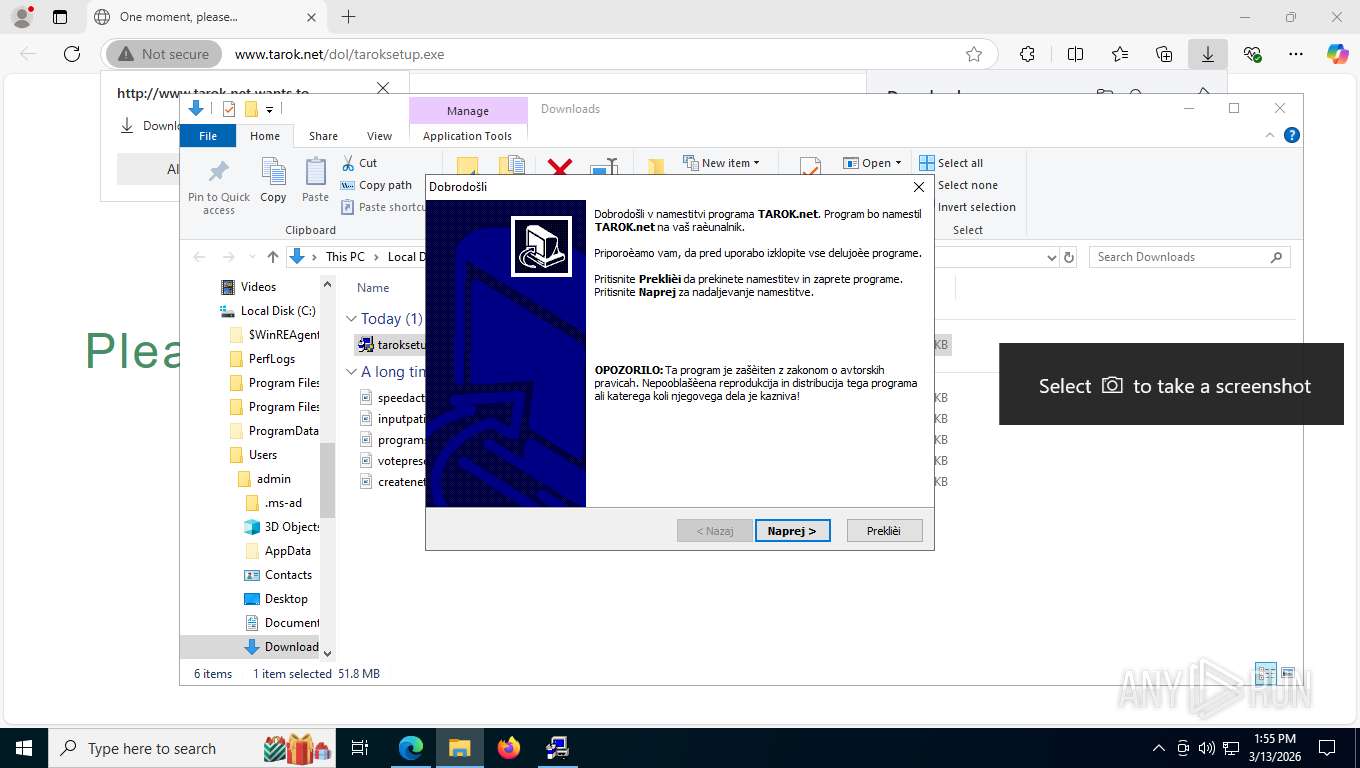
Task: Refresh the Edge browser page
Action: click(x=72, y=54)
